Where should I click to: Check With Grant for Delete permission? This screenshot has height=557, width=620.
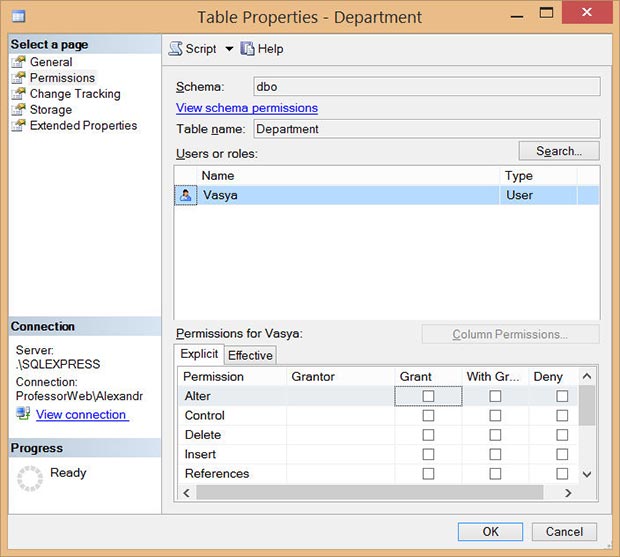(495, 435)
